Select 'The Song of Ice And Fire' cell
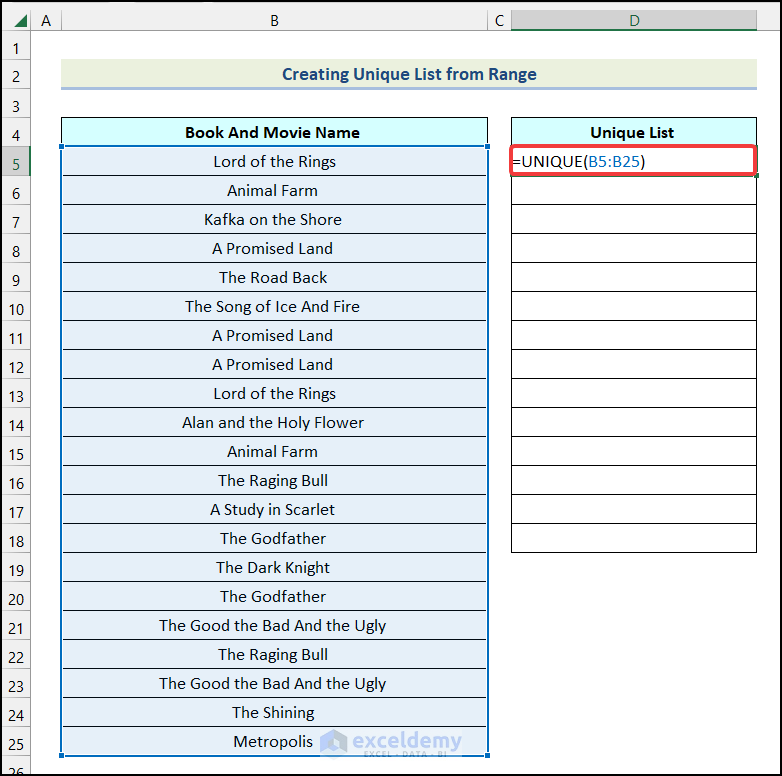 [x=273, y=307]
